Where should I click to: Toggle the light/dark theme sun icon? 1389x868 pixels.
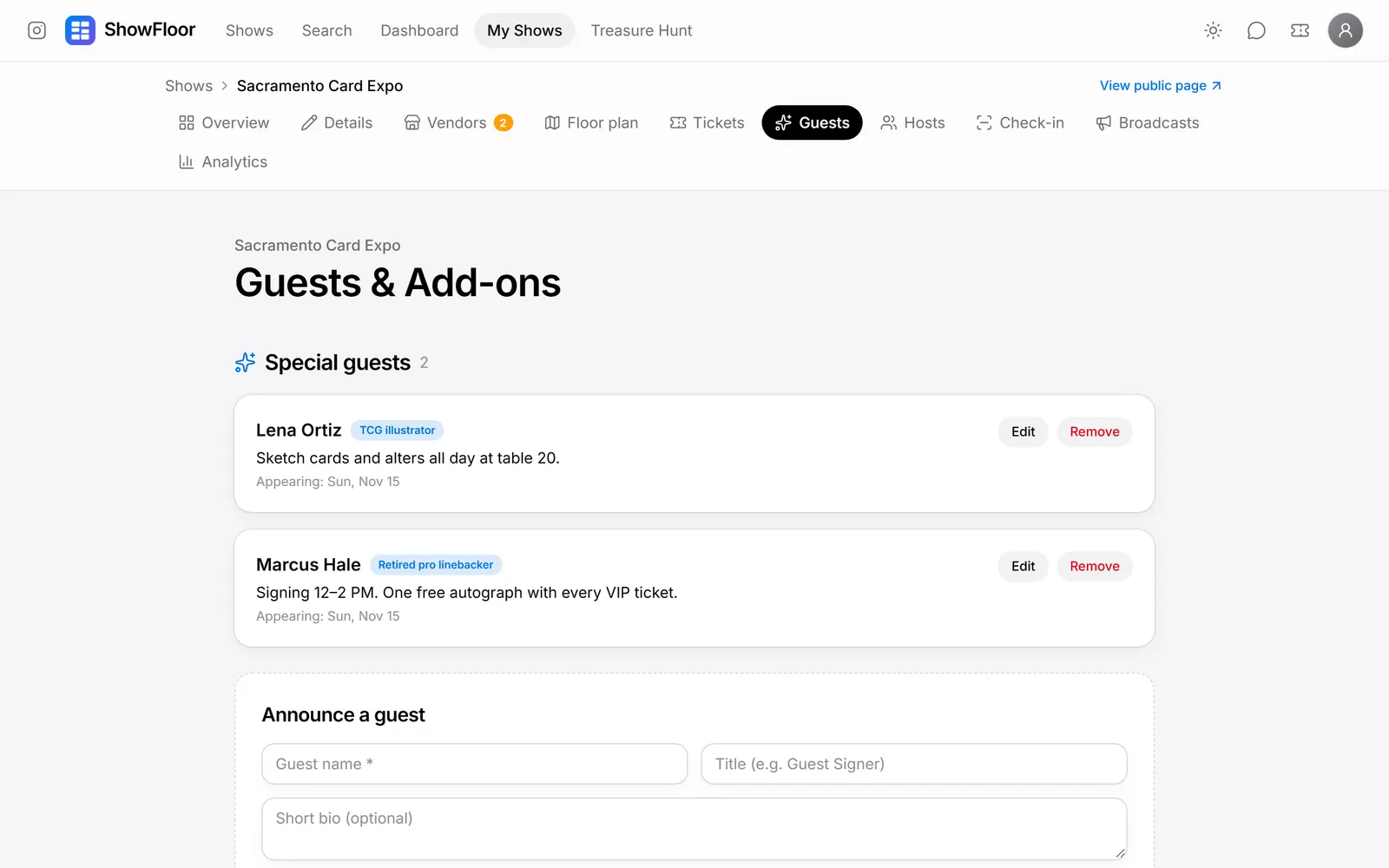coord(1213,30)
